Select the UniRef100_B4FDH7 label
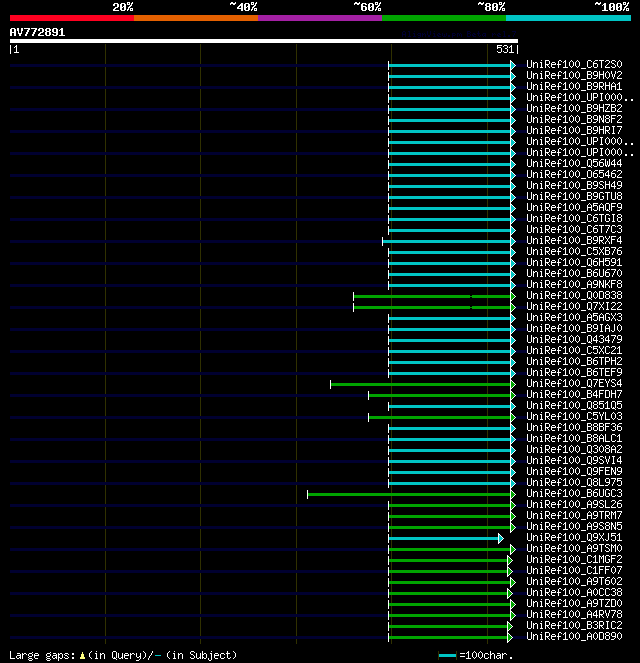Viewport: 640px width, 663px height. (x=574, y=394)
